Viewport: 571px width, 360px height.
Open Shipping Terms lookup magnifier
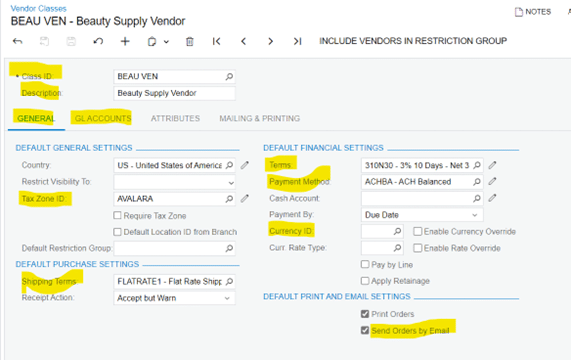(229, 281)
